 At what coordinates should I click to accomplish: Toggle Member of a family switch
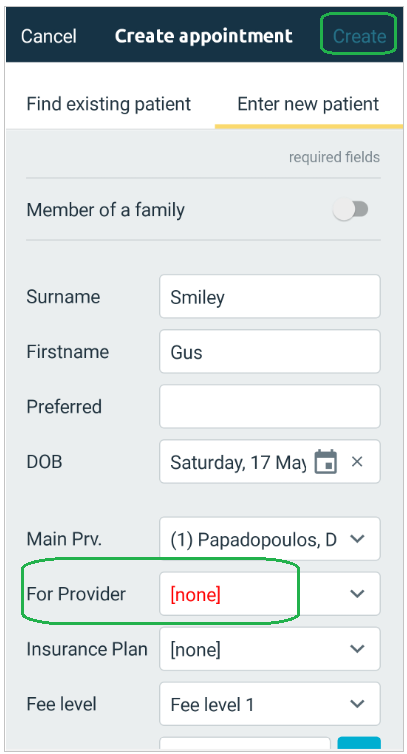click(x=351, y=210)
